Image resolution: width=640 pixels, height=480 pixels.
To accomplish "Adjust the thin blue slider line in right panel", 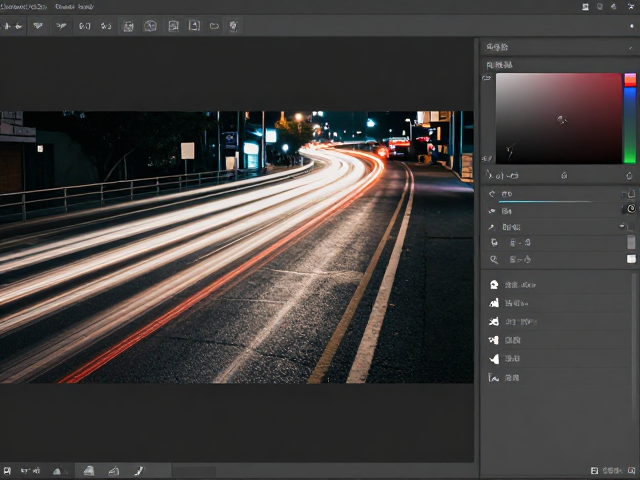I will coord(544,202).
